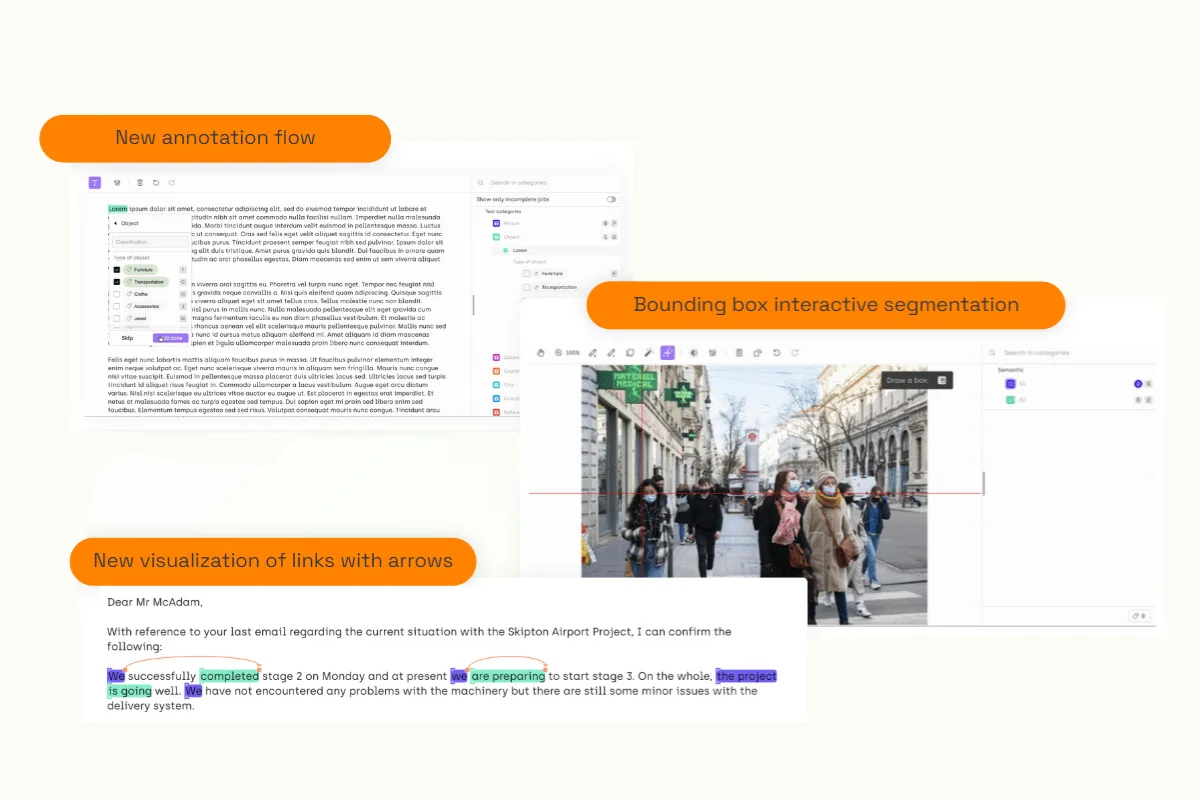Screen dimensions: 1200x800
Task: Click the brightness icon in image toolbar
Action: tap(694, 353)
